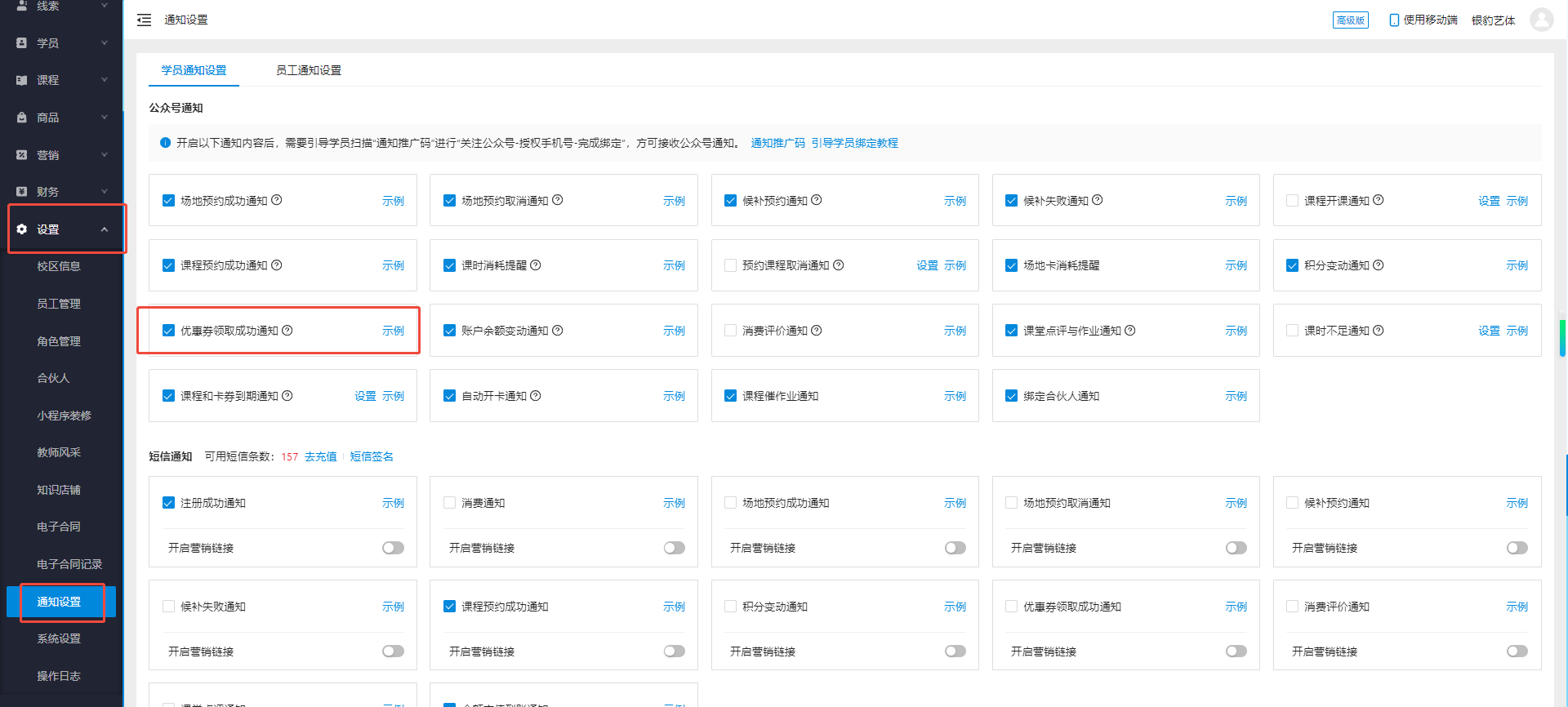The width and height of the screenshot is (1568, 707).
Task: Open 操作日志 in the sidebar
Action: click(x=59, y=676)
